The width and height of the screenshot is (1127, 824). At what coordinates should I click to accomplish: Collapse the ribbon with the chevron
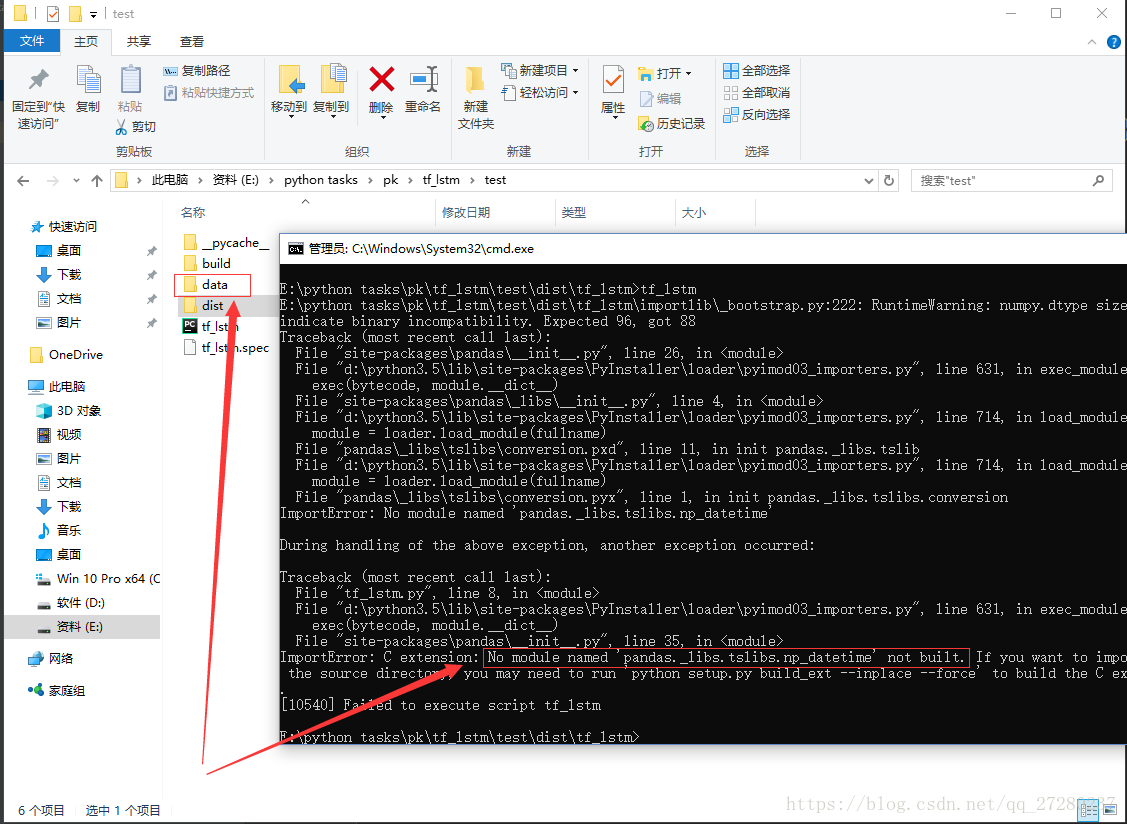(x=1092, y=42)
